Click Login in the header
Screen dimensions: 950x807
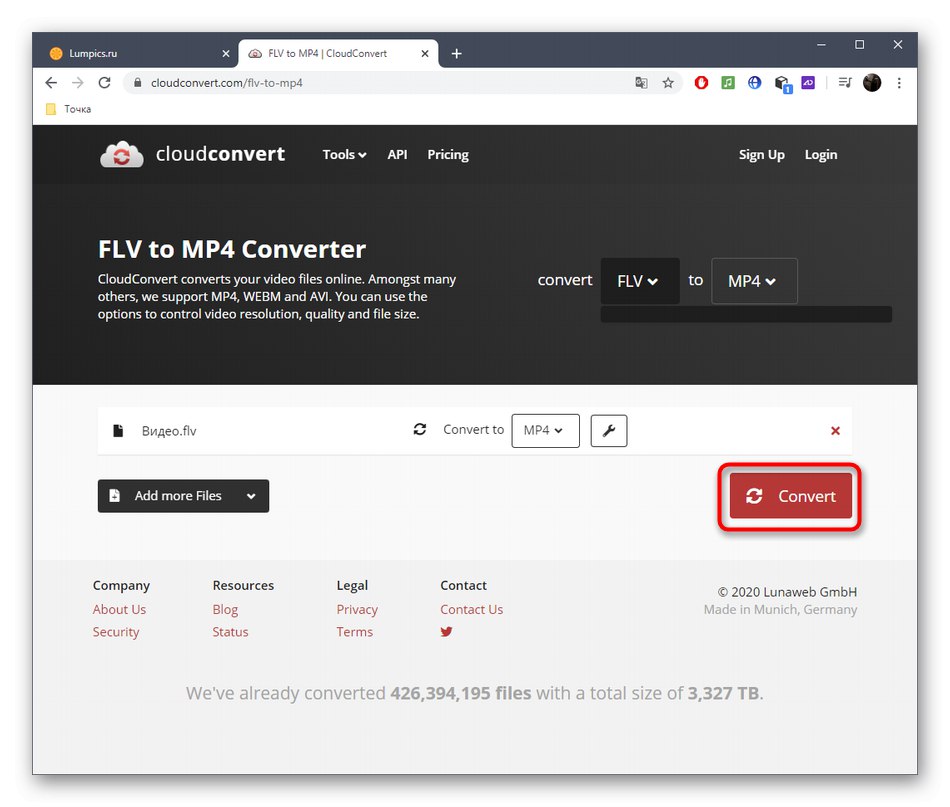click(x=821, y=154)
